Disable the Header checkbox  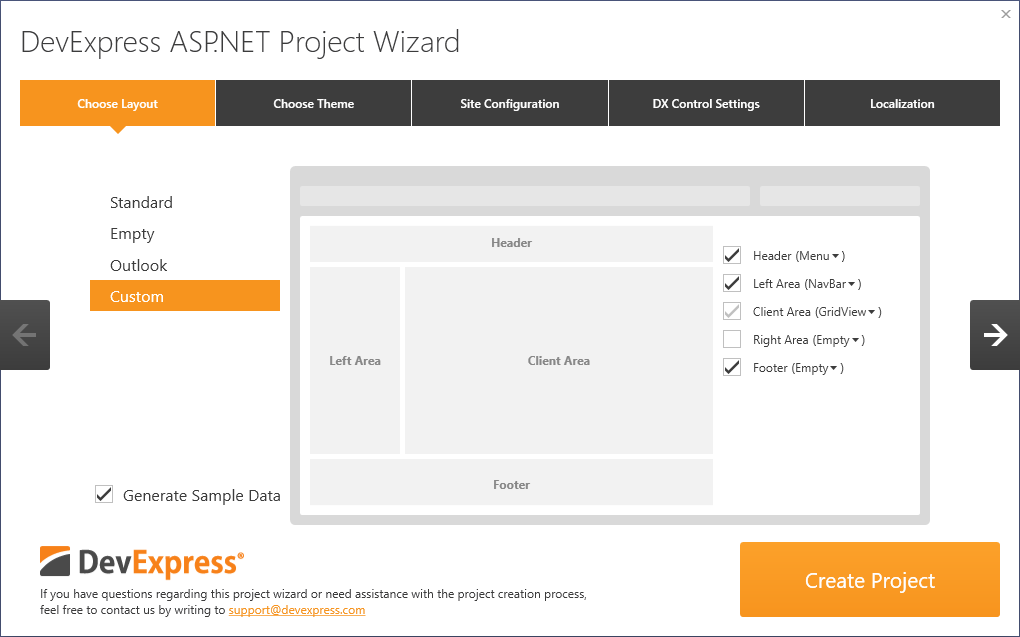(731, 254)
